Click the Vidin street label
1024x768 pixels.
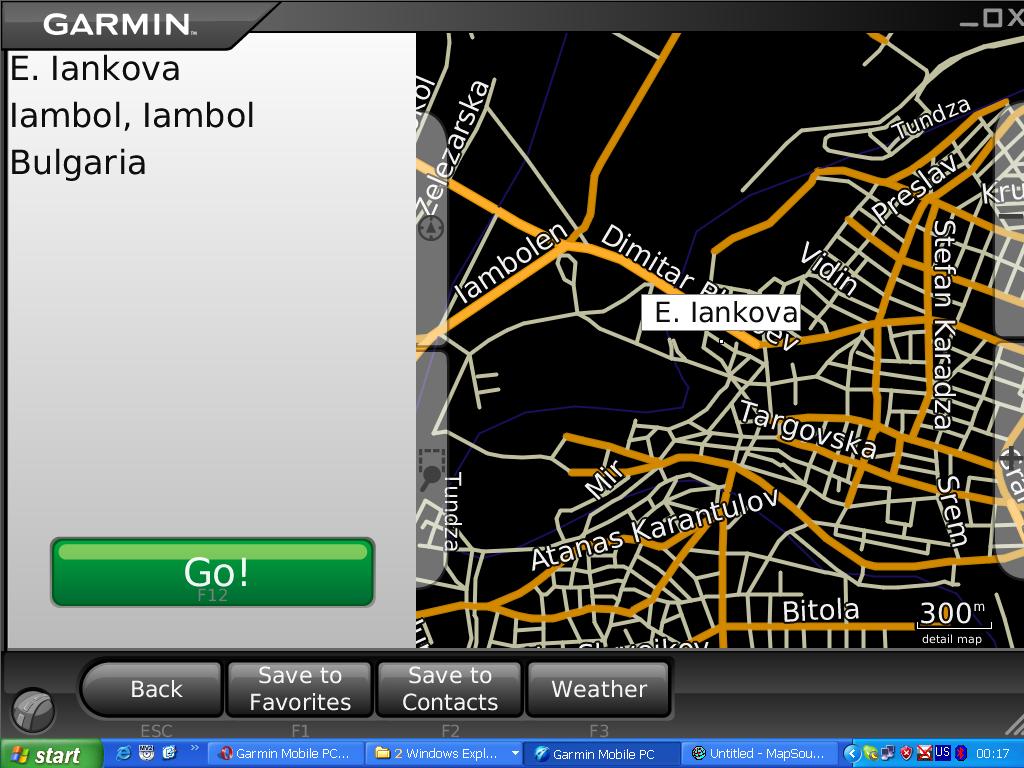click(829, 268)
